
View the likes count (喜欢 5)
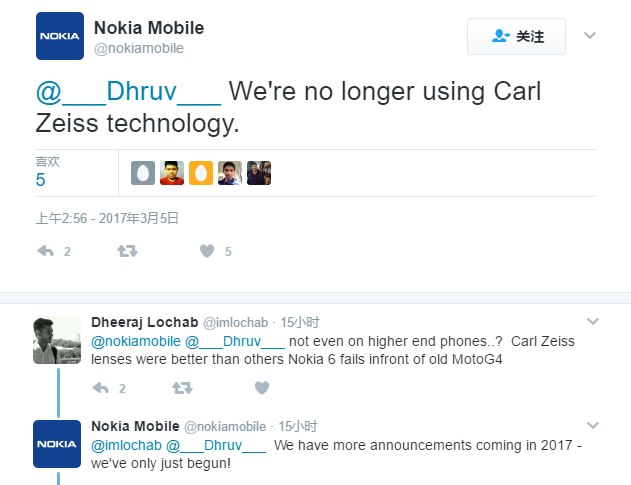pyautogui.click(x=41, y=180)
